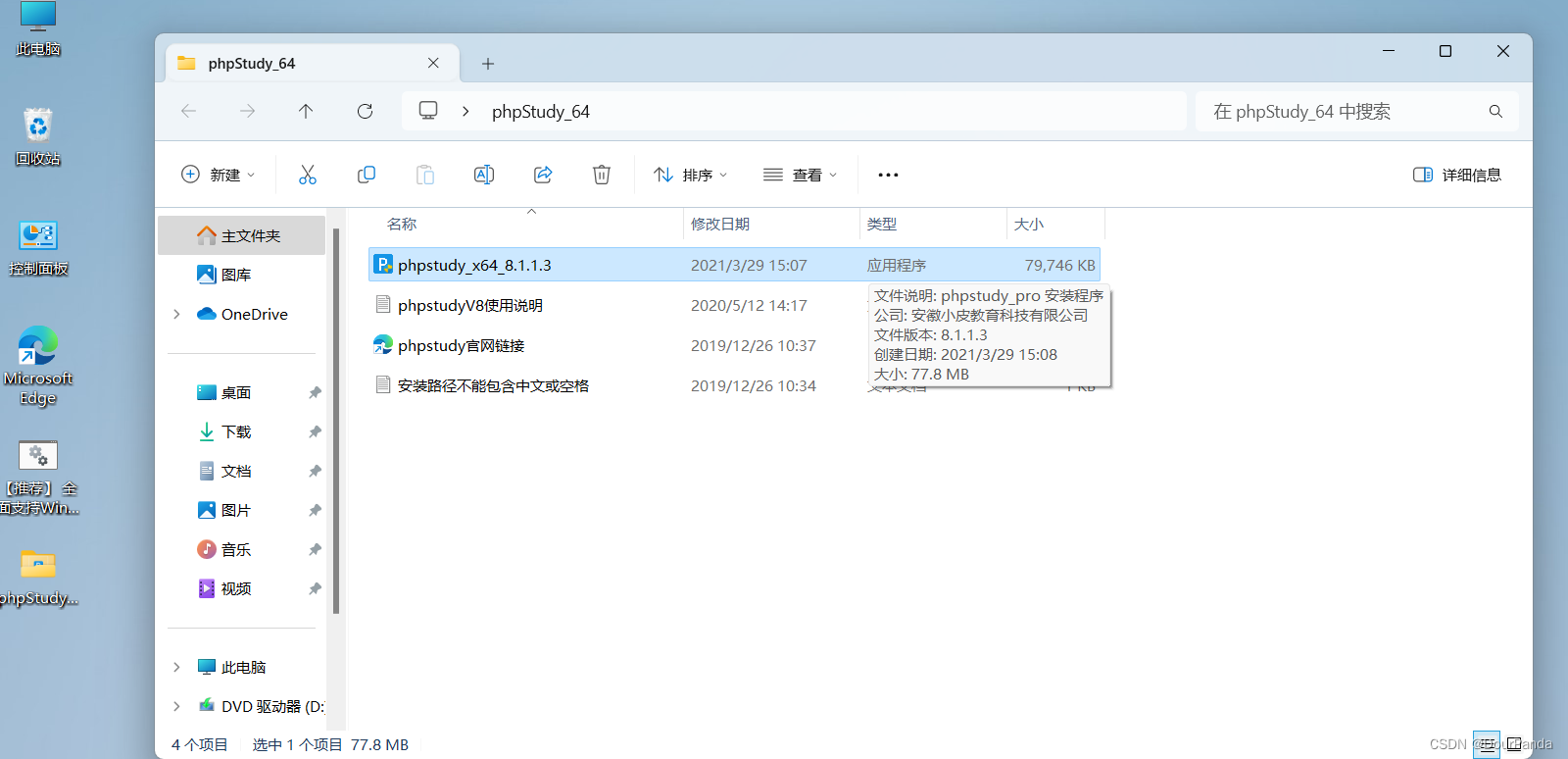
Task: Click the Copy icon in toolbar
Action: coord(367,175)
